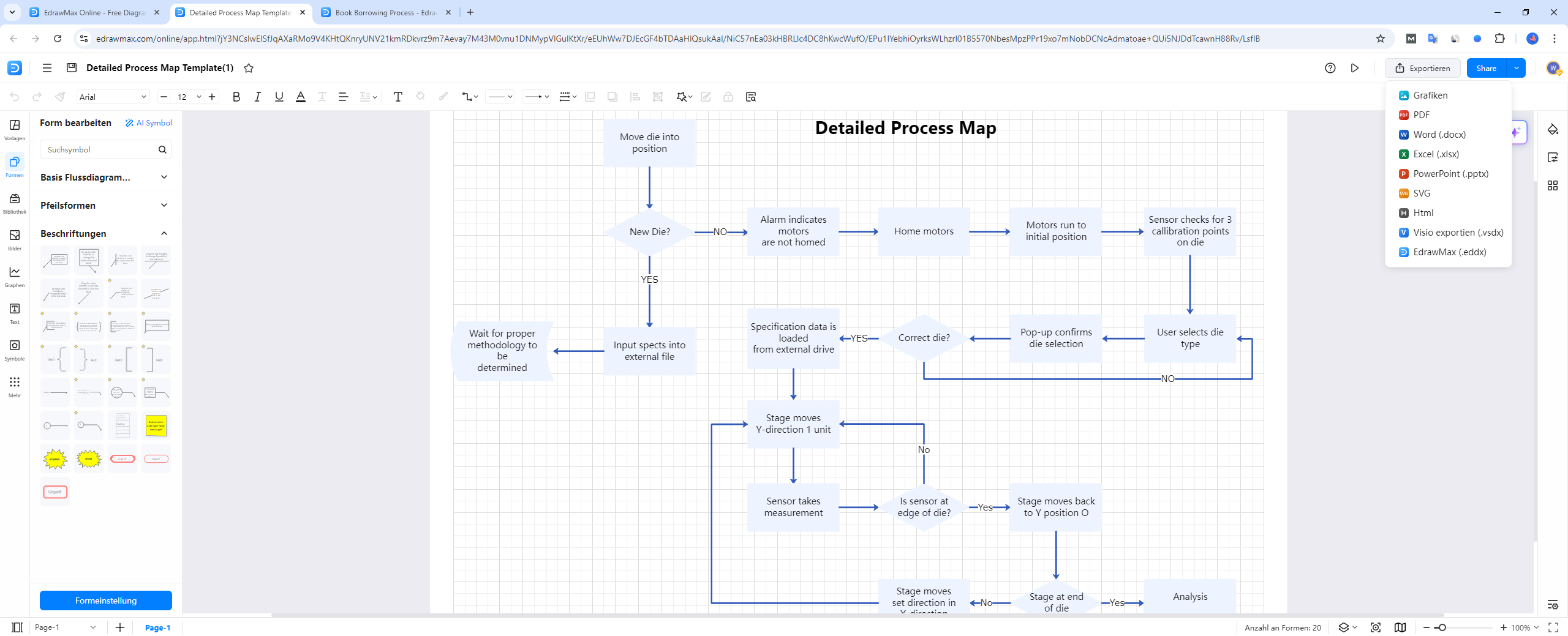The height and width of the screenshot is (636, 1568).
Task: Start presentation play mode
Action: pyautogui.click(x=1354, y=68)
